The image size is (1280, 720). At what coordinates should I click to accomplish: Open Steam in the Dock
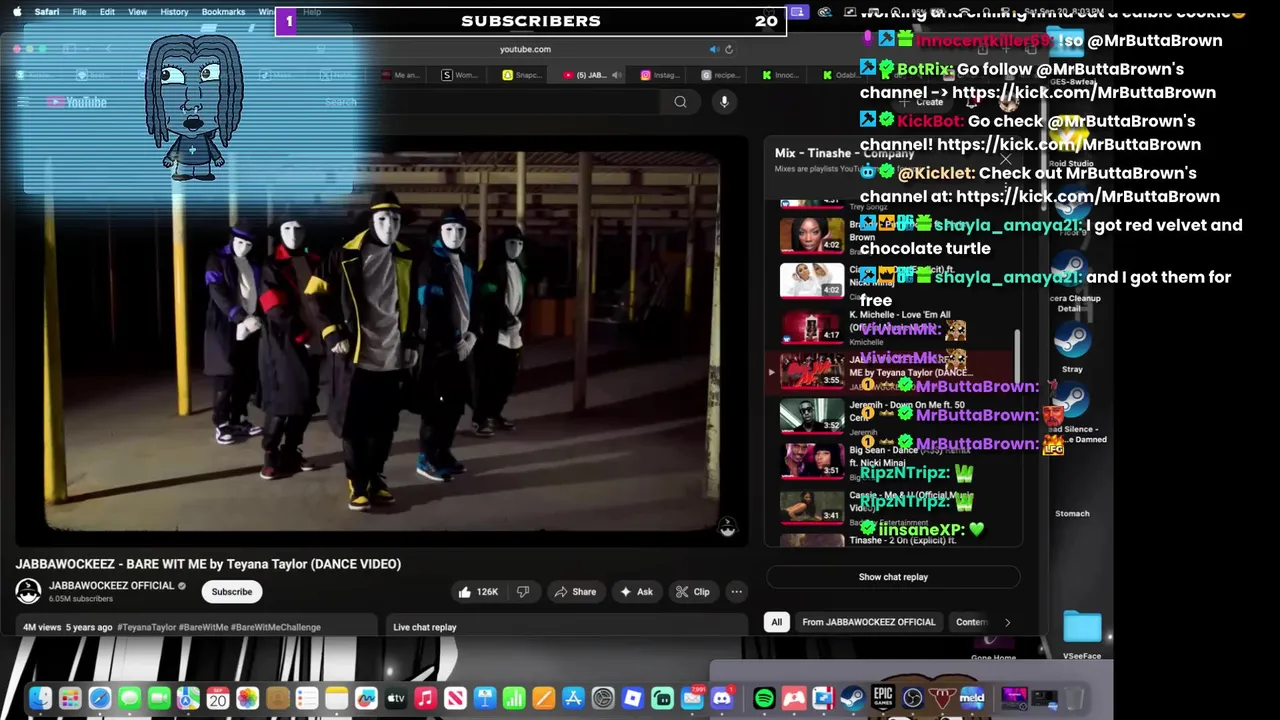pyautogui.click(x=853, y=698)
